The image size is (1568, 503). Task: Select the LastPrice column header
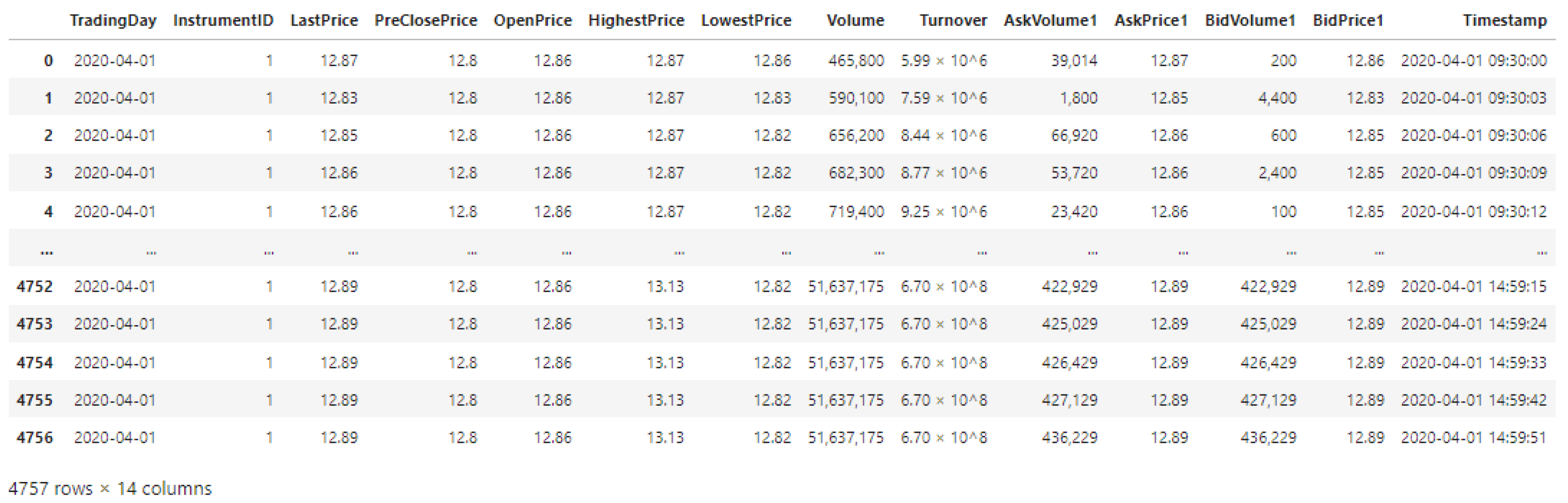[324, 21]
